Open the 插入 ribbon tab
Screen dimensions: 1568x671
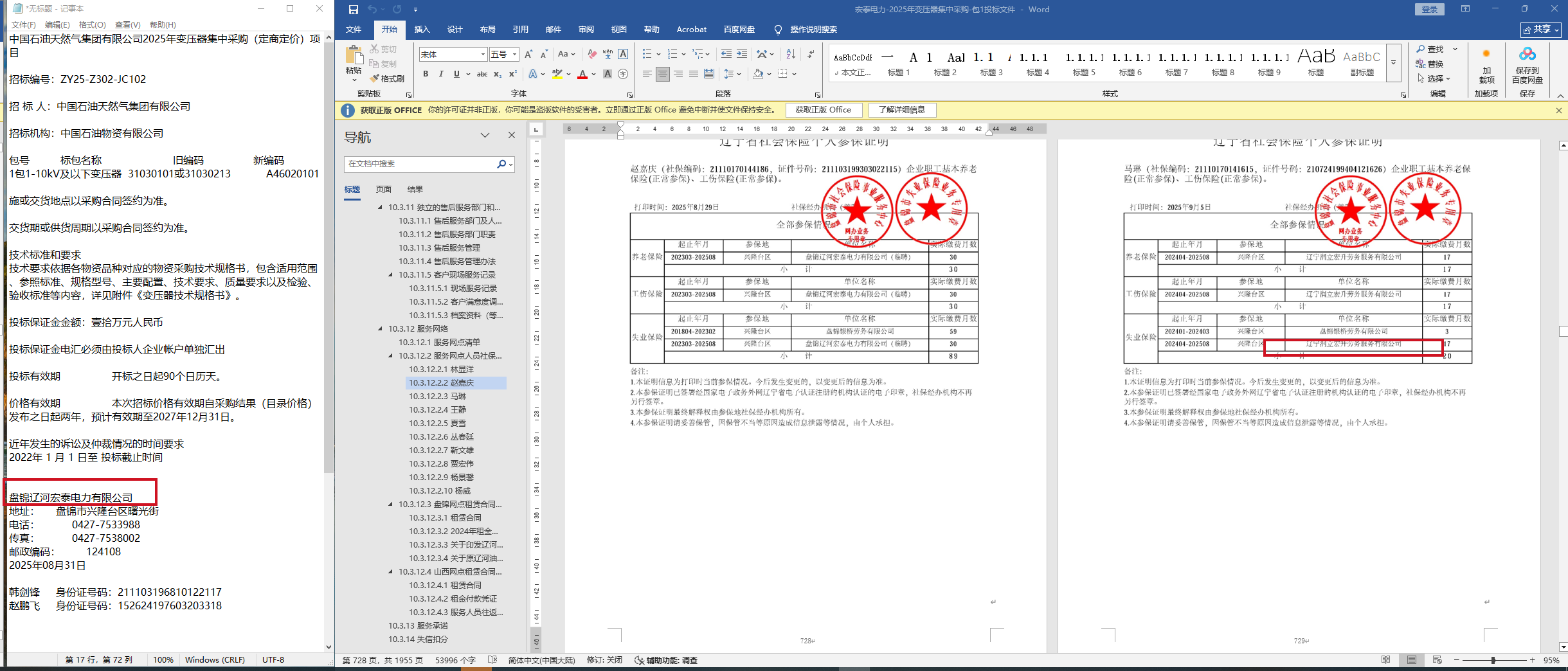point(422,29)
